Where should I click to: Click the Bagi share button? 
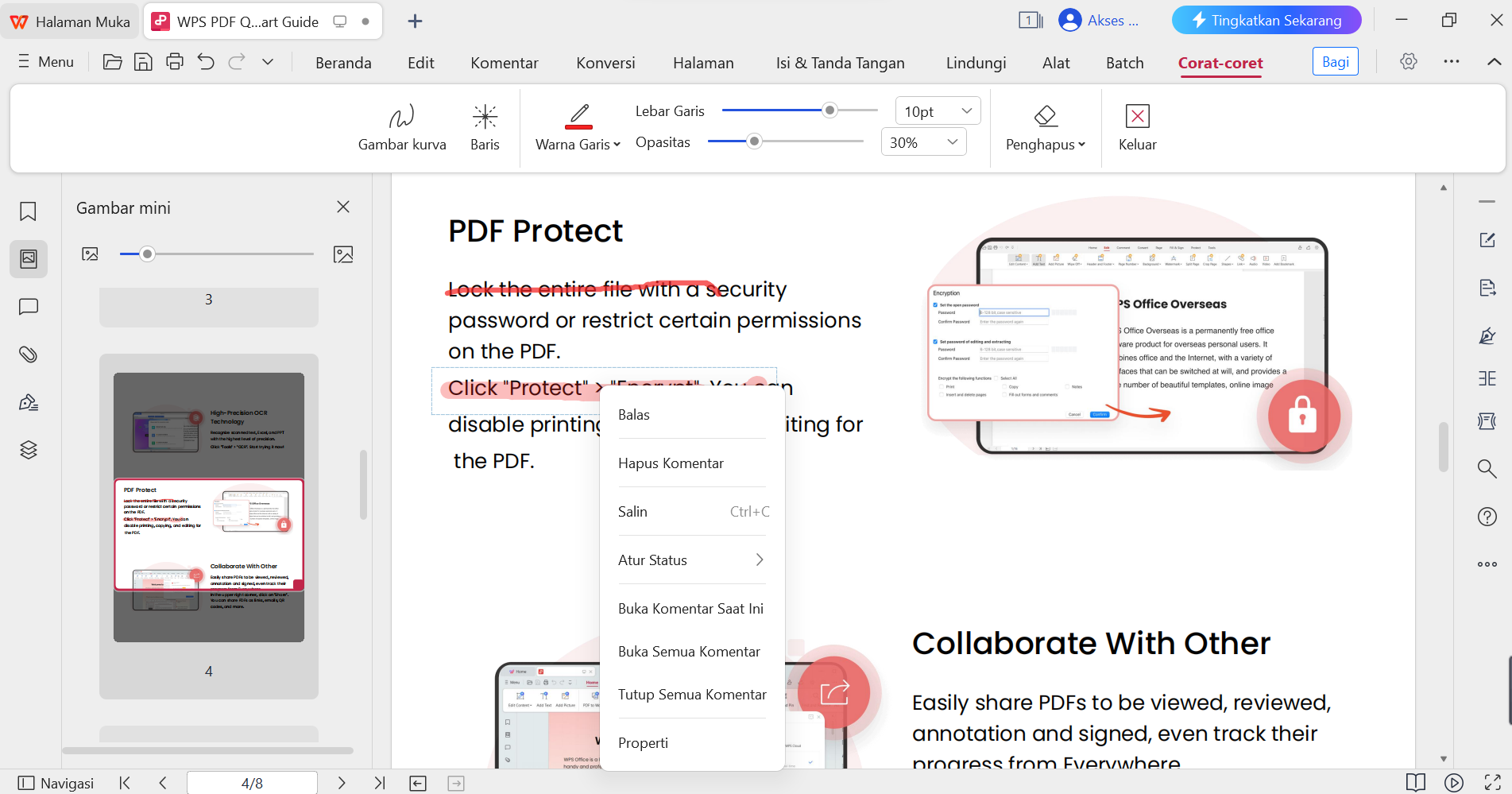[x=1335, y=61]
